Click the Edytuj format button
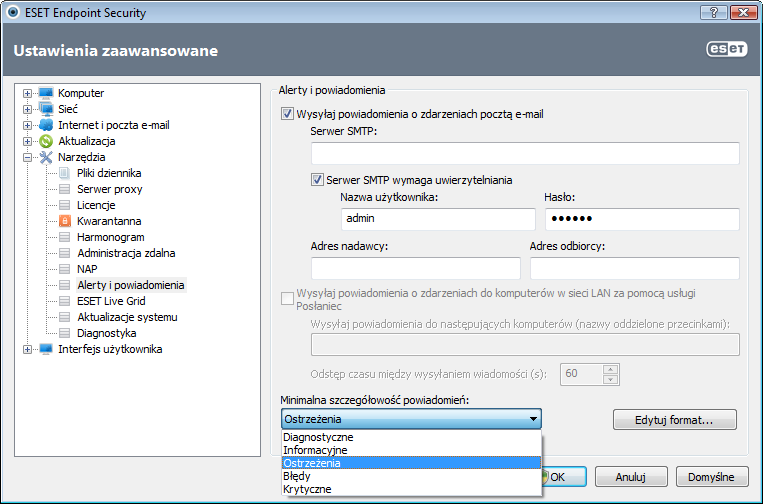The height and width of the screenshot is (504, 763). pyautogui.click(x=674, y=420)
